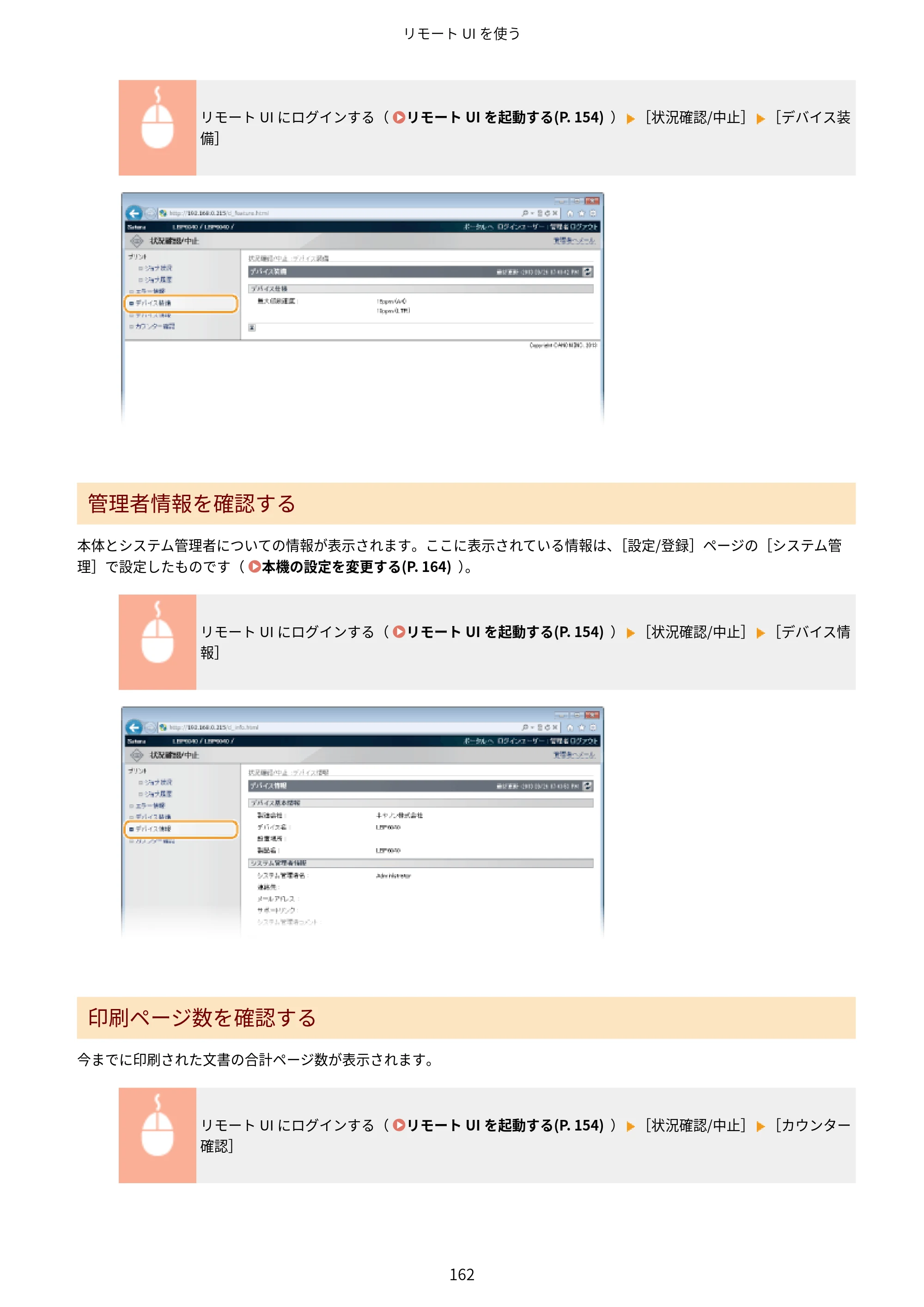Click browser back arrow in upper d_feature screenshot
This screenshot has height=1307, width=924.
tap(134, 213)
